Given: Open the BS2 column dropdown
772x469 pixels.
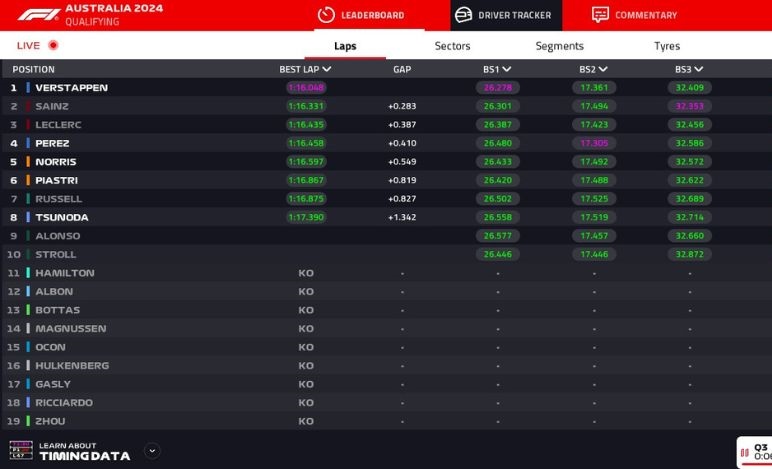Looking at the screenshot, I should coord(604,70).
